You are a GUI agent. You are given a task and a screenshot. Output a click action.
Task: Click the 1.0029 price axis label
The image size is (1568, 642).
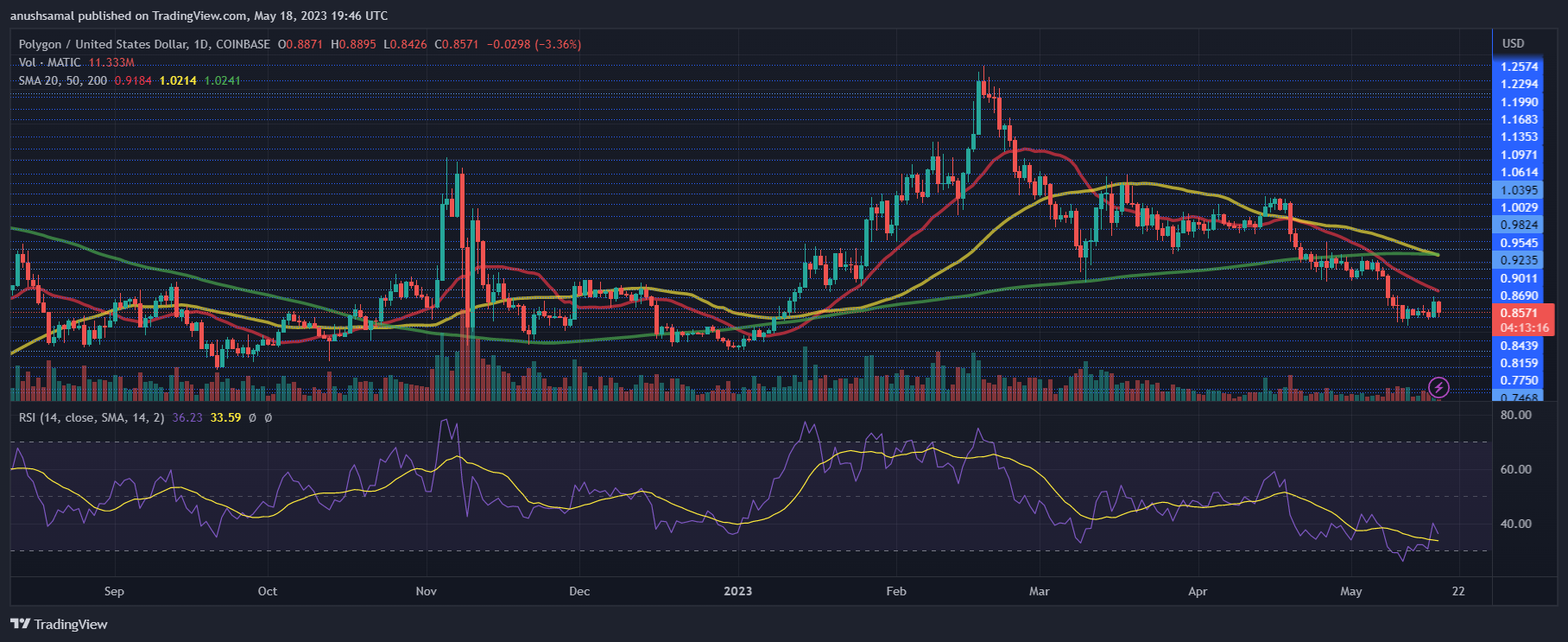coord(1519,207)
